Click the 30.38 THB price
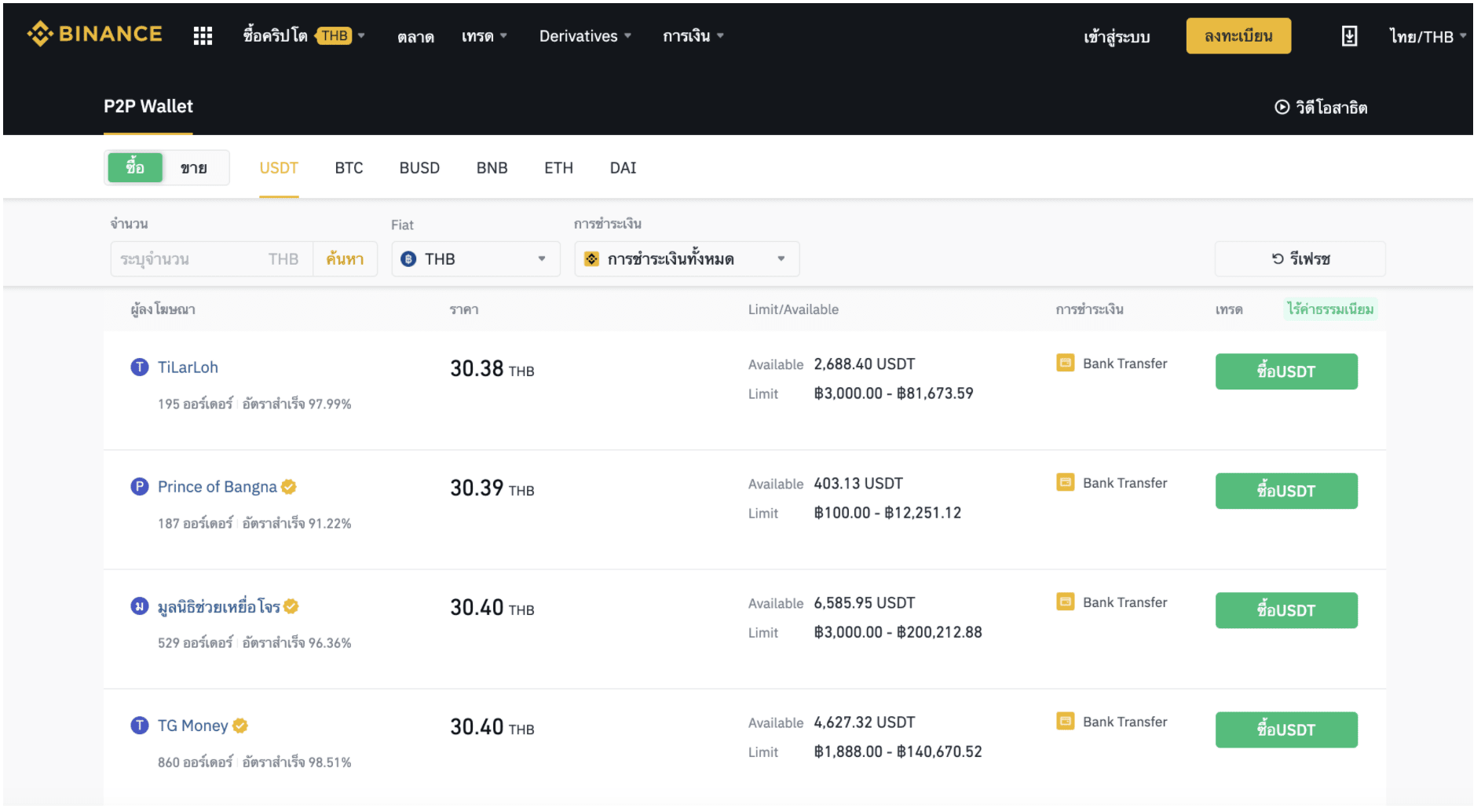 [x=492, y=368]
